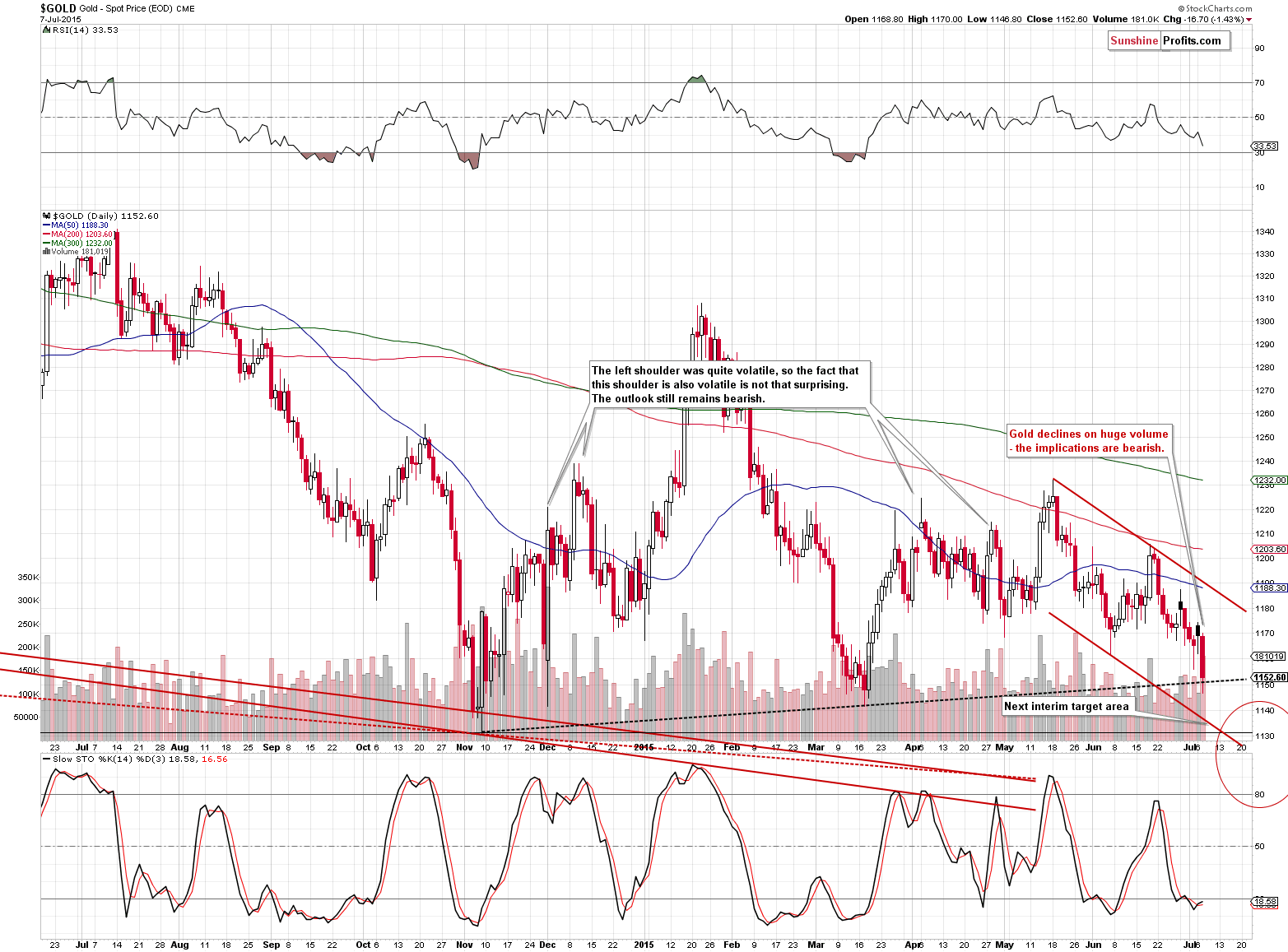Click the 18.58 stochastic value tag
The image size is (1288, 952).
pos(1265,902)
